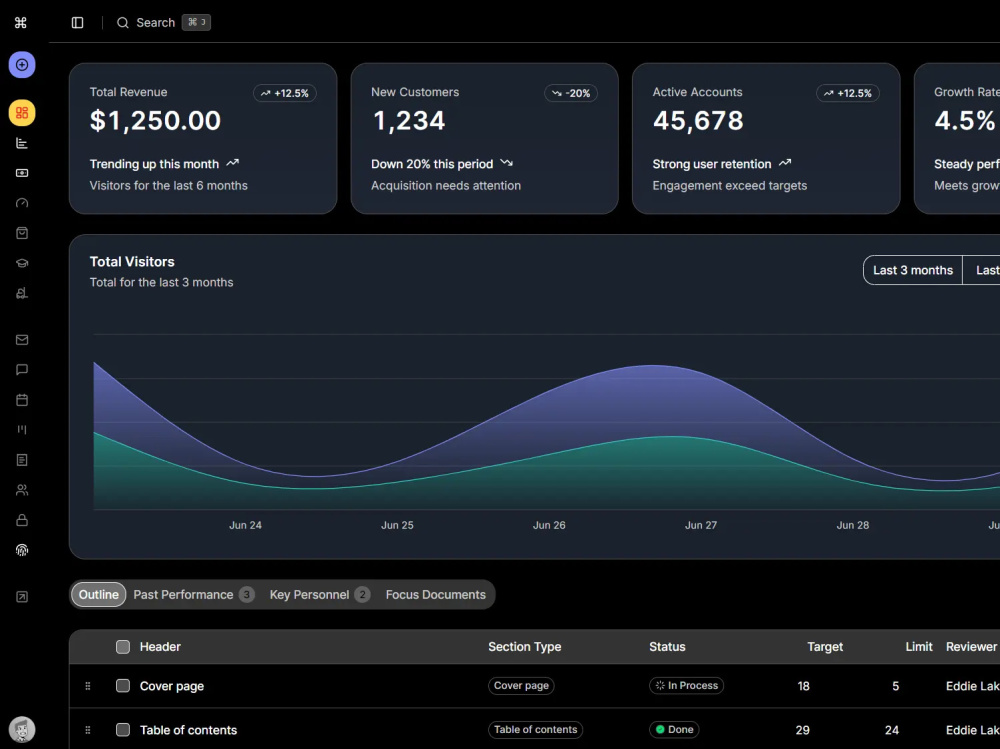Click trending icon beside Strong user retention

[x=785, y=163]
